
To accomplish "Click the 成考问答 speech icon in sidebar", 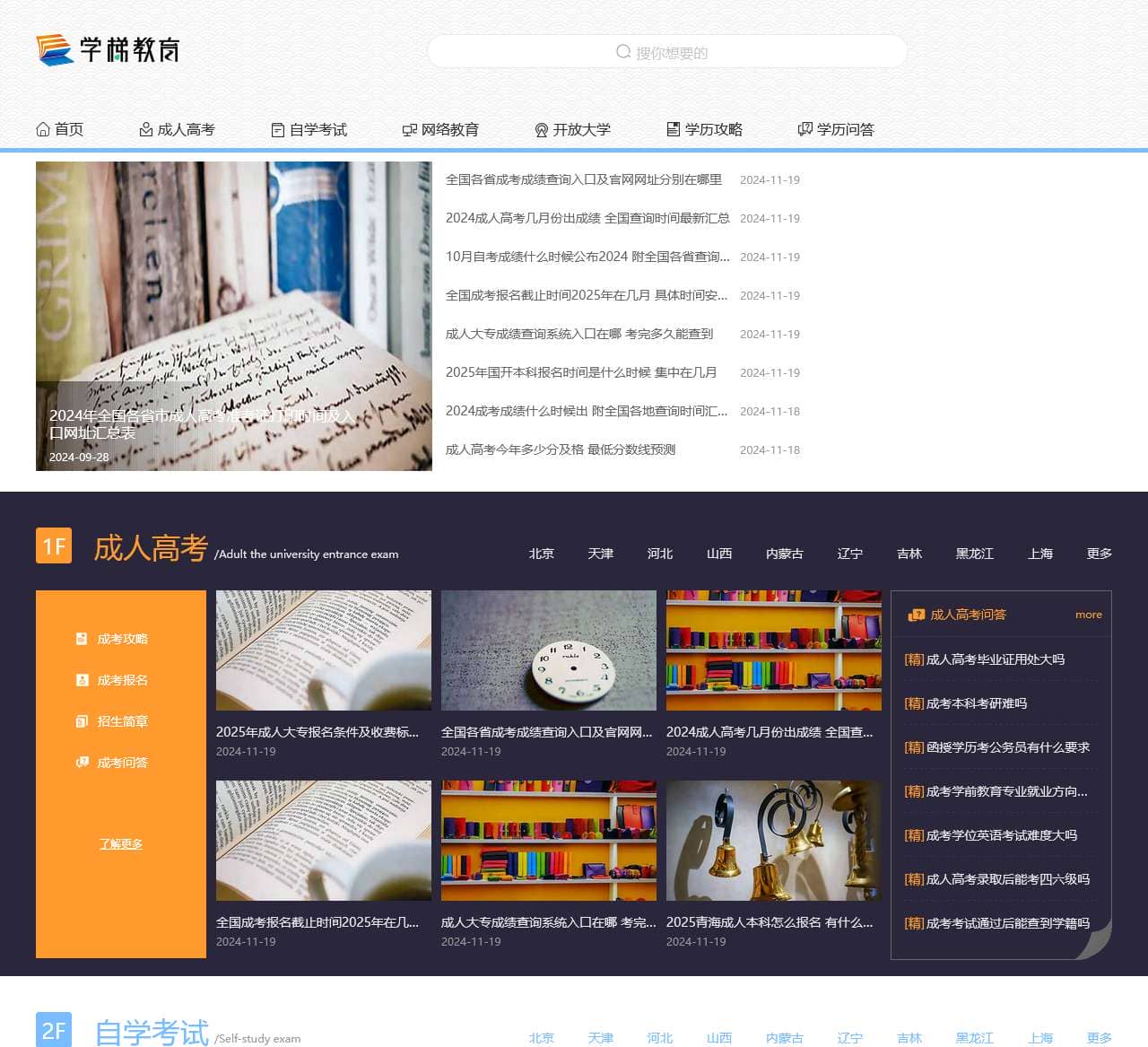I will [x=80, y=762].
